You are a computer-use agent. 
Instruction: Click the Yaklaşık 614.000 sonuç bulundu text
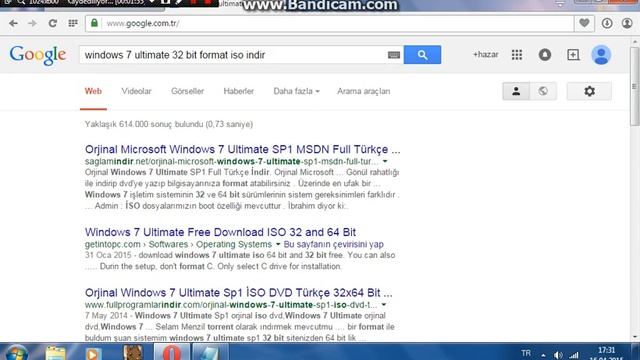[169, 124]
